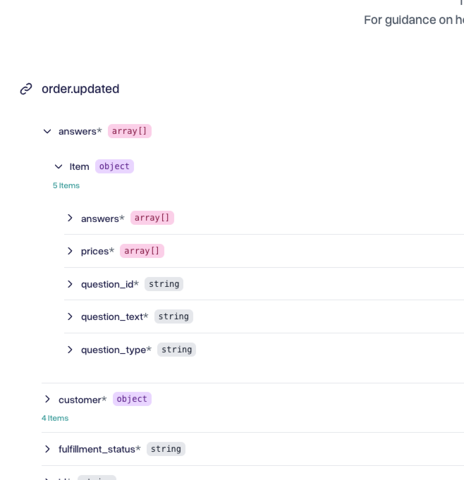The width and height of the screenshot is (464, 480).
Task: Expand the question_id chevron arrow
Action: point(70,284)
